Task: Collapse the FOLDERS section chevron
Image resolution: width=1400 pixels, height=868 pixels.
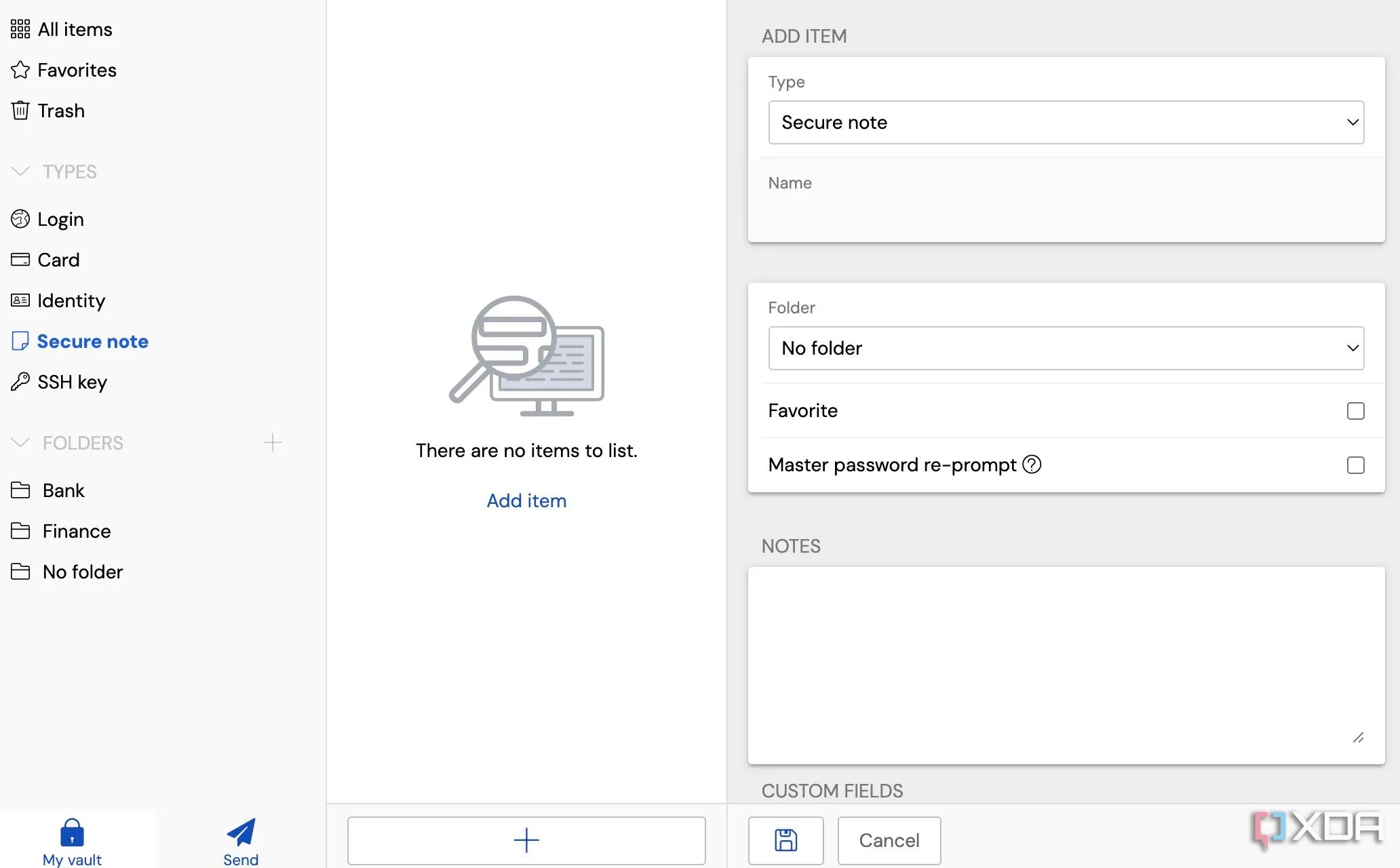Action: click(x=20, y=443)
